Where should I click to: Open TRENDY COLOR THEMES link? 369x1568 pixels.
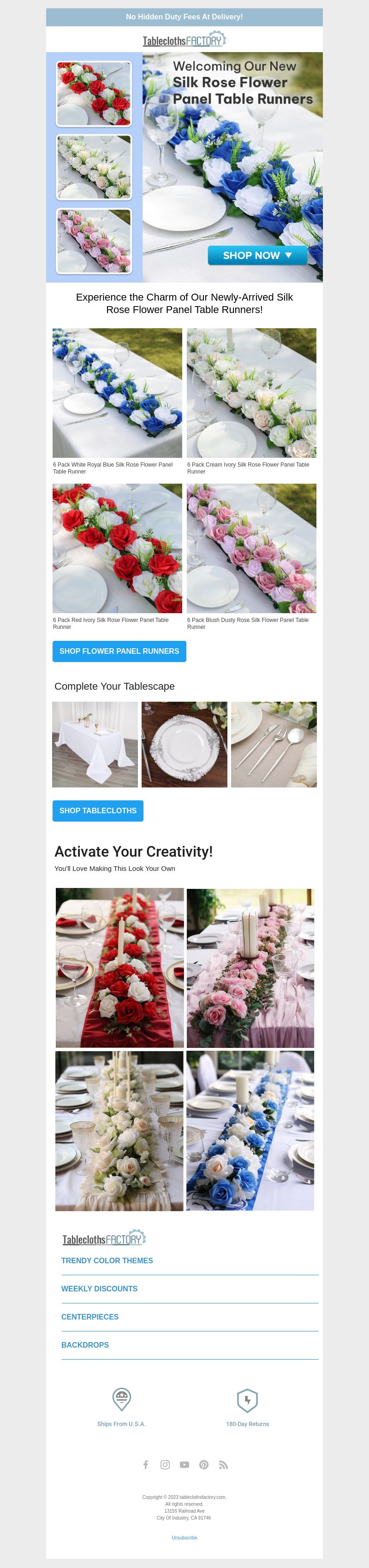(107, 1260)
